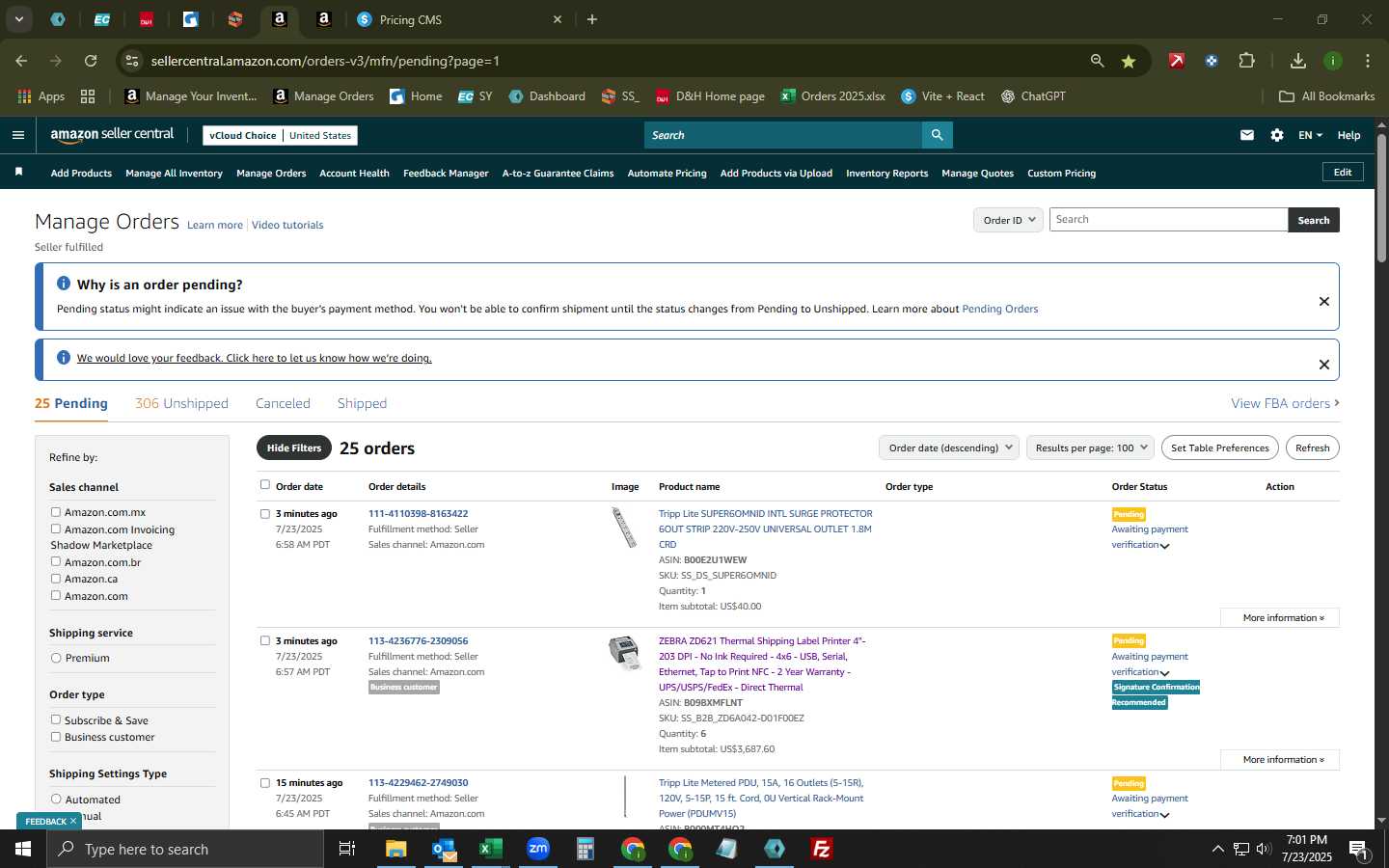
Task: Open the browser downloads icon
Action: (1298, 61)
